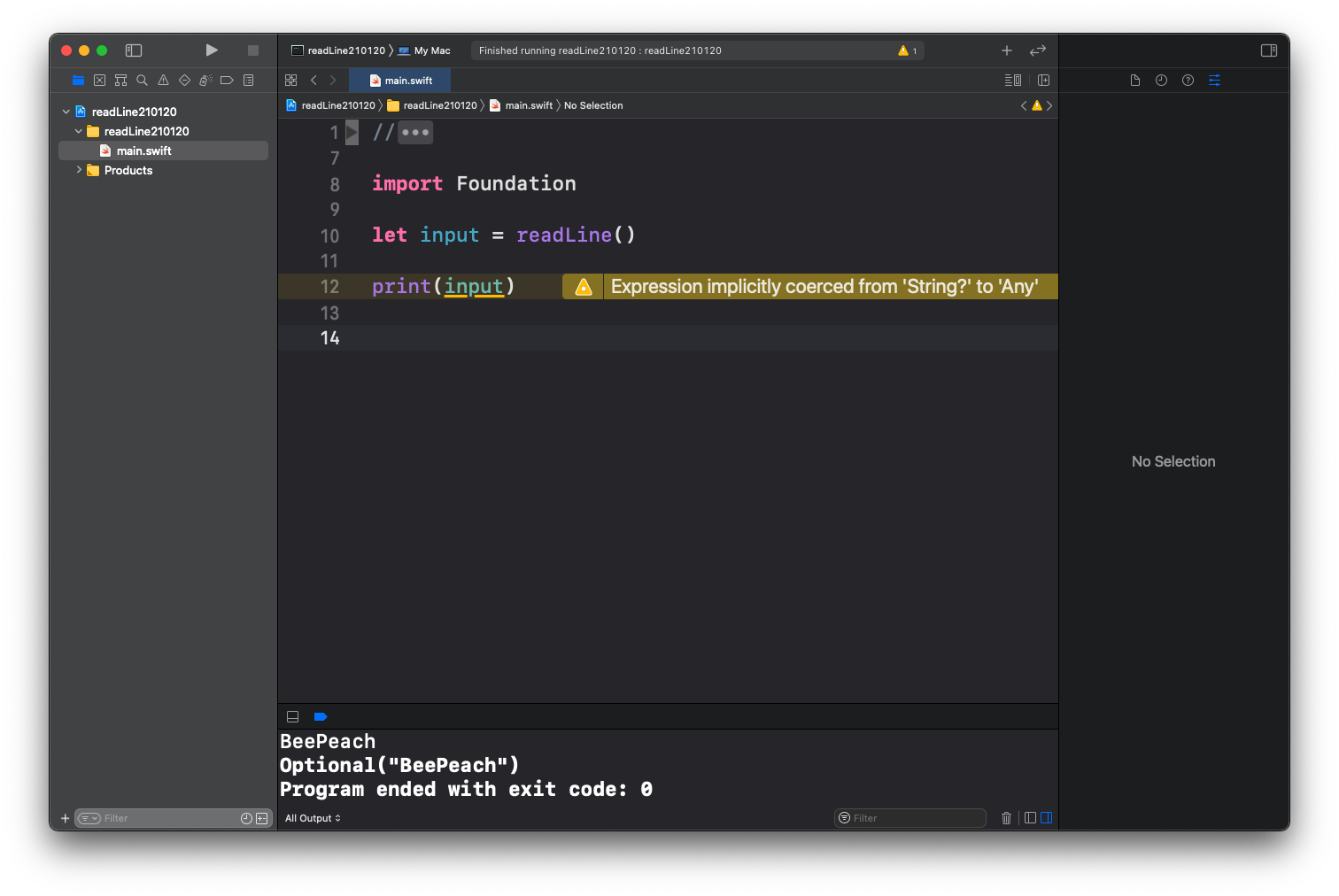The image size is (1339, 896).
Task: Open the Report navigator
Action: (249, 81)
